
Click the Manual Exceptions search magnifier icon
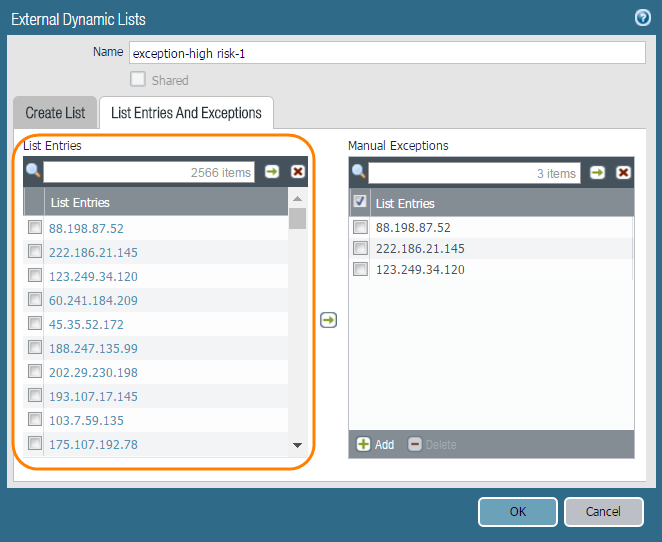pos(358,173)
